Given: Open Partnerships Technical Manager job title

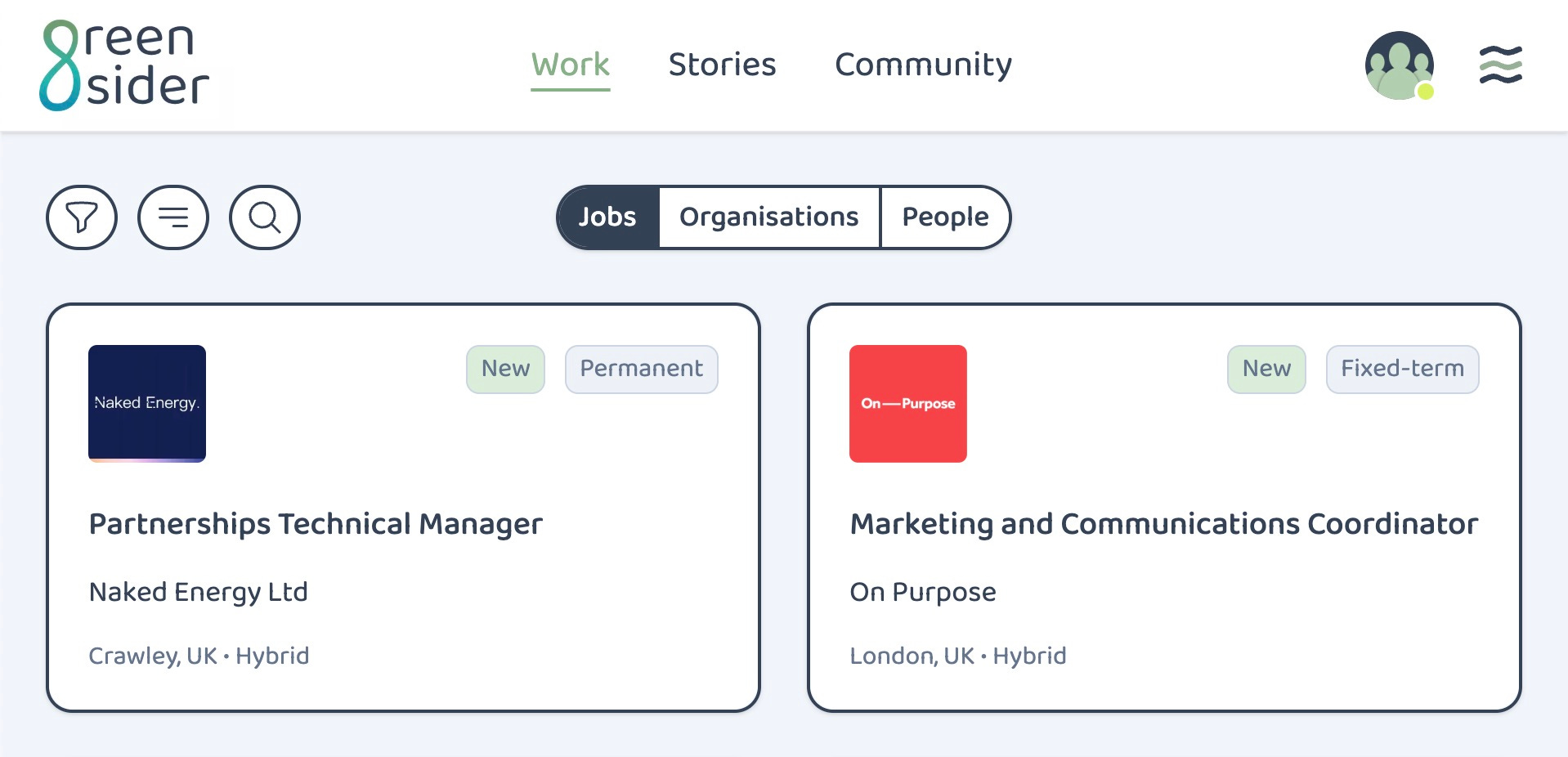Looking at the screenshot, I should (316, 524).
